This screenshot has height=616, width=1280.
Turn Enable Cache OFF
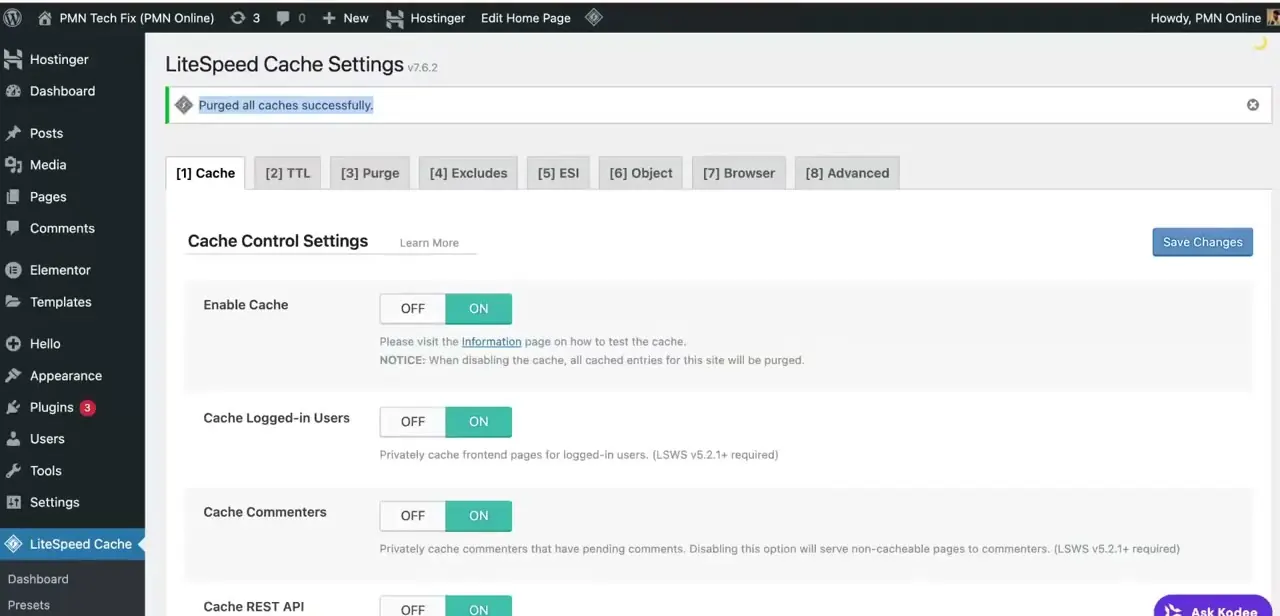(413, 309)
